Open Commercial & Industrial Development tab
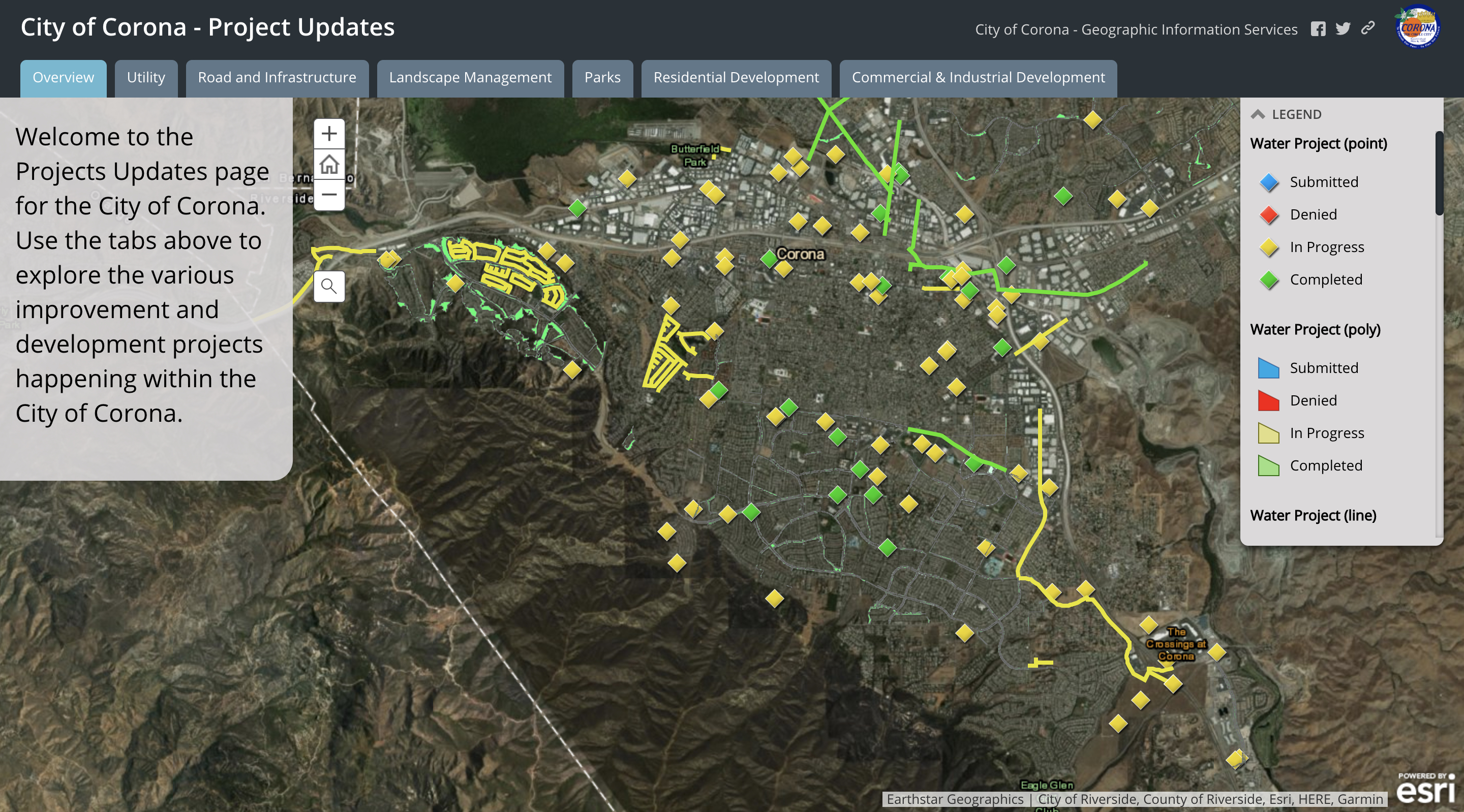1464x812 pixels. (x=978, y=77)
